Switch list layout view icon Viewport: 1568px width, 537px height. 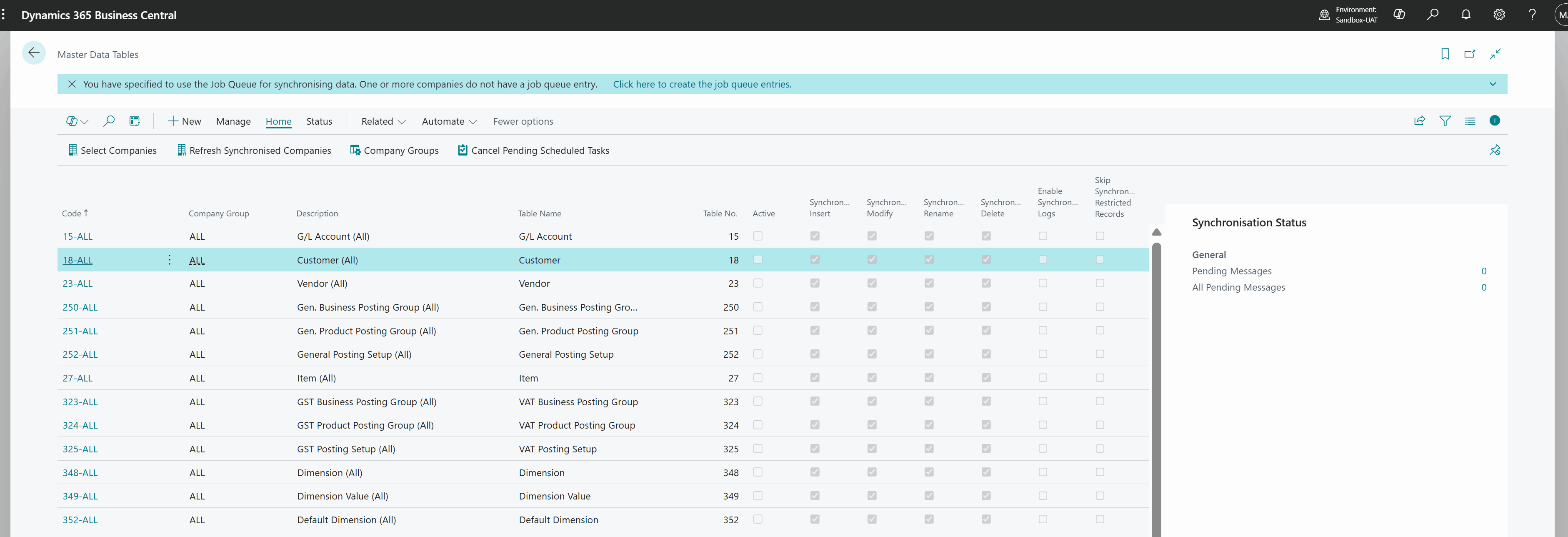[1470, 120]
